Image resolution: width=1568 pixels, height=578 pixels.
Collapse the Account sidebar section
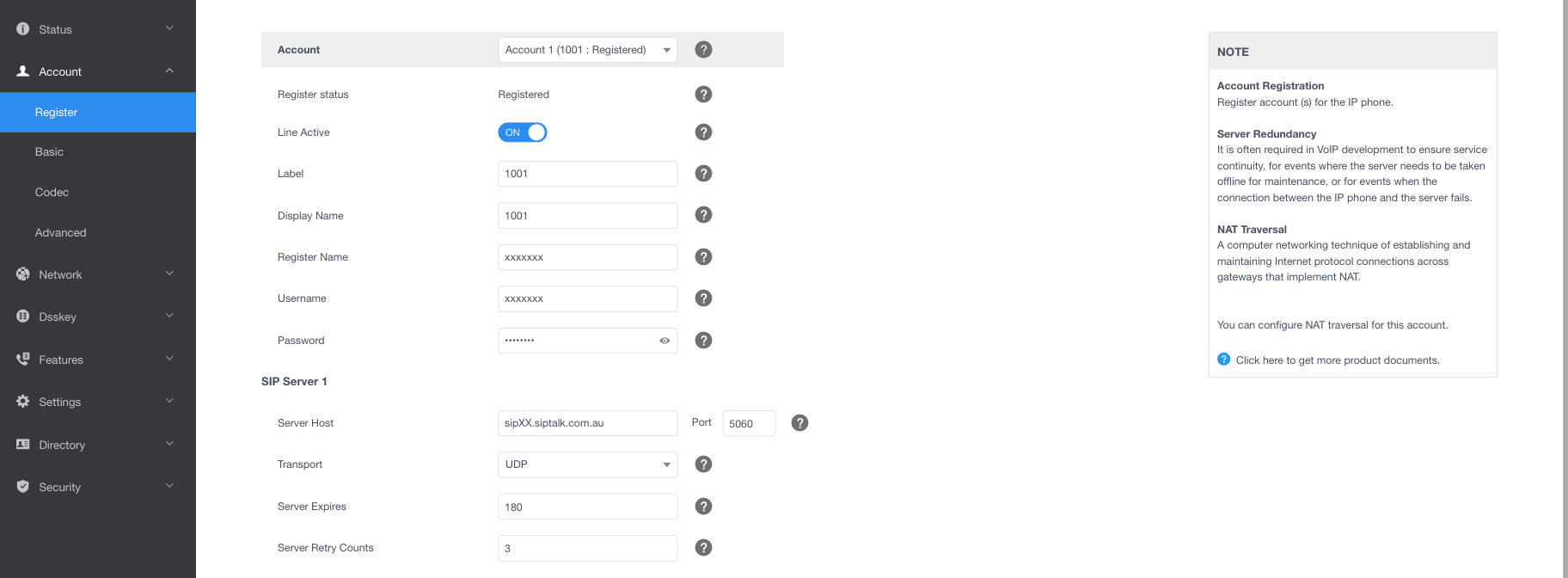tap(98, 71)
